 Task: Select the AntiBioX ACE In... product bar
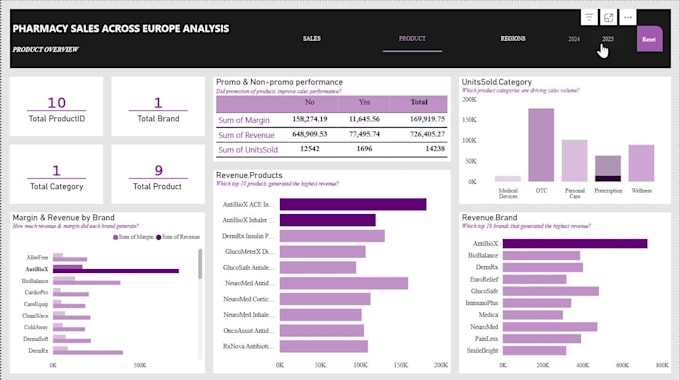353,204
